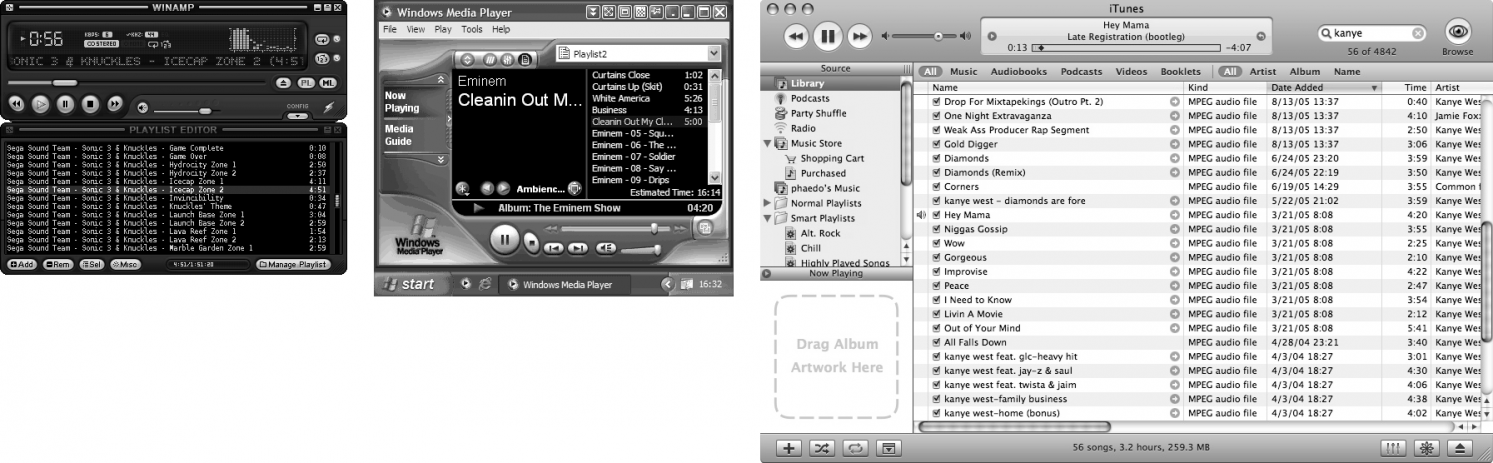The width and height of the screenshot is (1493, 463).
Task: Click the iTunes add playlist plus button
Action: (790, 448)
